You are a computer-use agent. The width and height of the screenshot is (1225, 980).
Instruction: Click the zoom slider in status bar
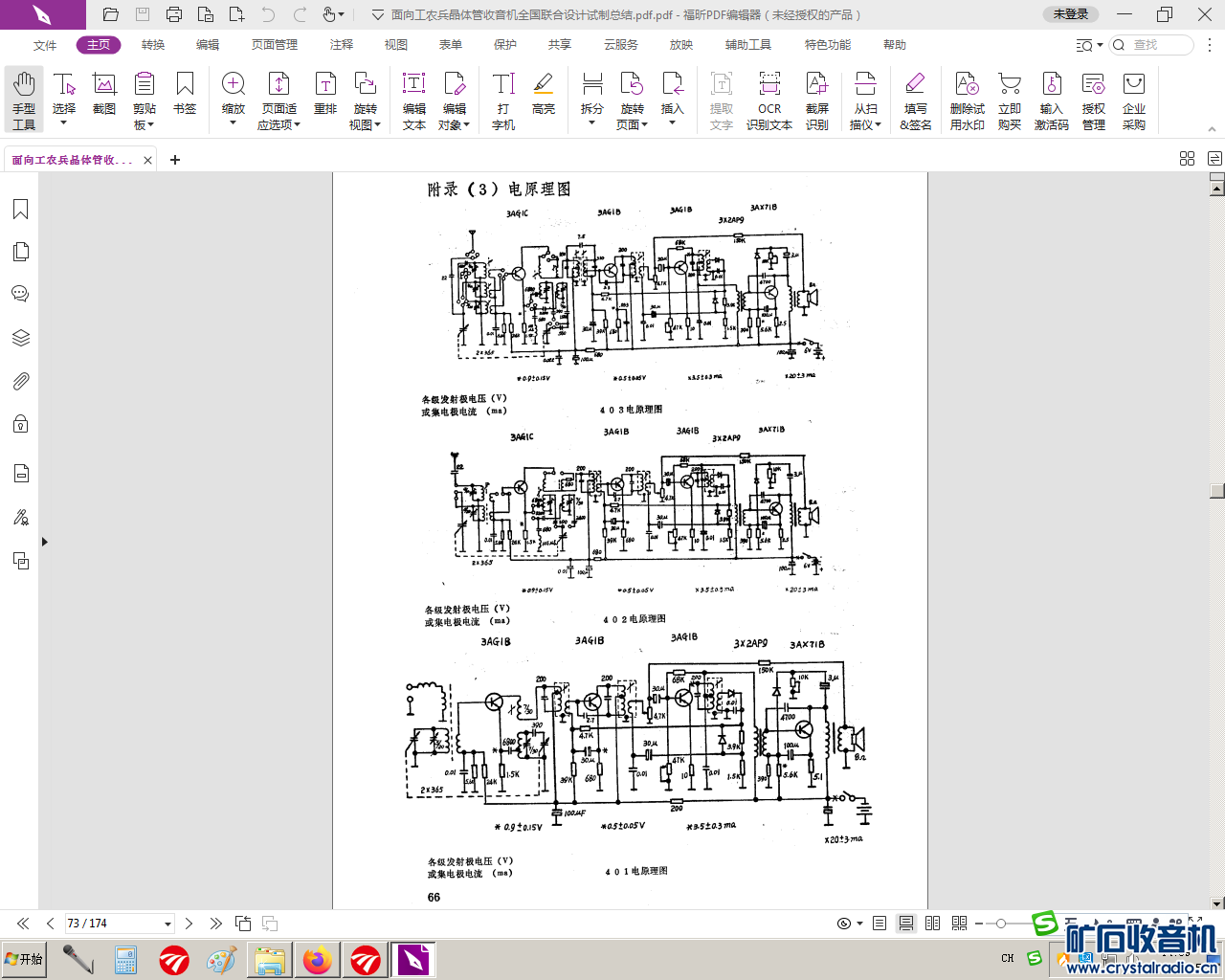[x=1001, y=924]
